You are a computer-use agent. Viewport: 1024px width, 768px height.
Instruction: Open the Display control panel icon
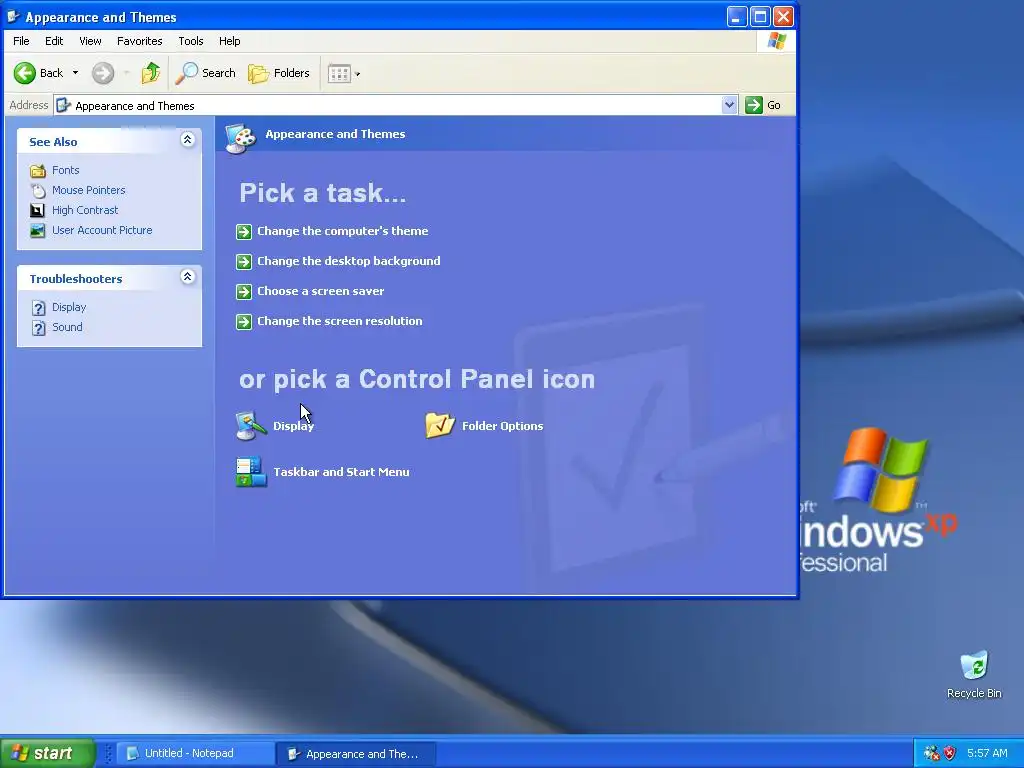(251, 426)
